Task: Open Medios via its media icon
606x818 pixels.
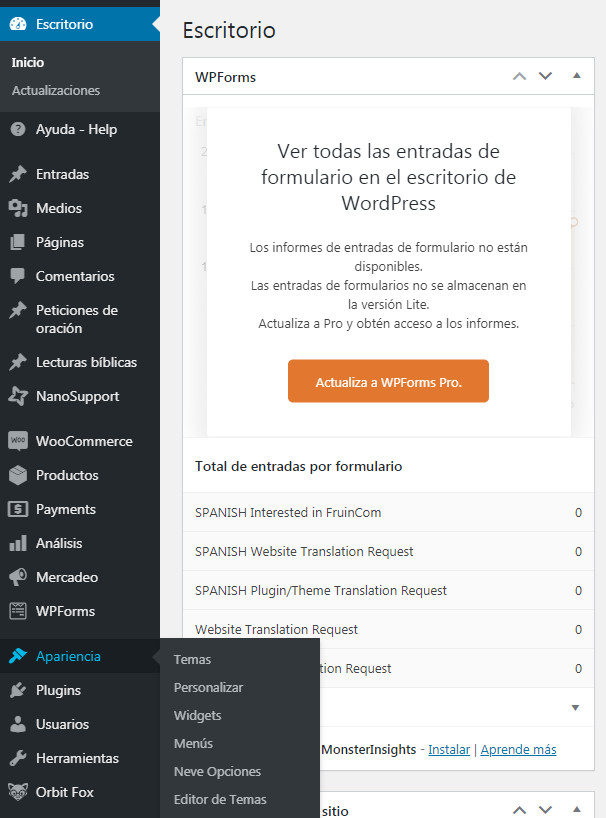Action: pyautogui.click(x=17, y=208)
